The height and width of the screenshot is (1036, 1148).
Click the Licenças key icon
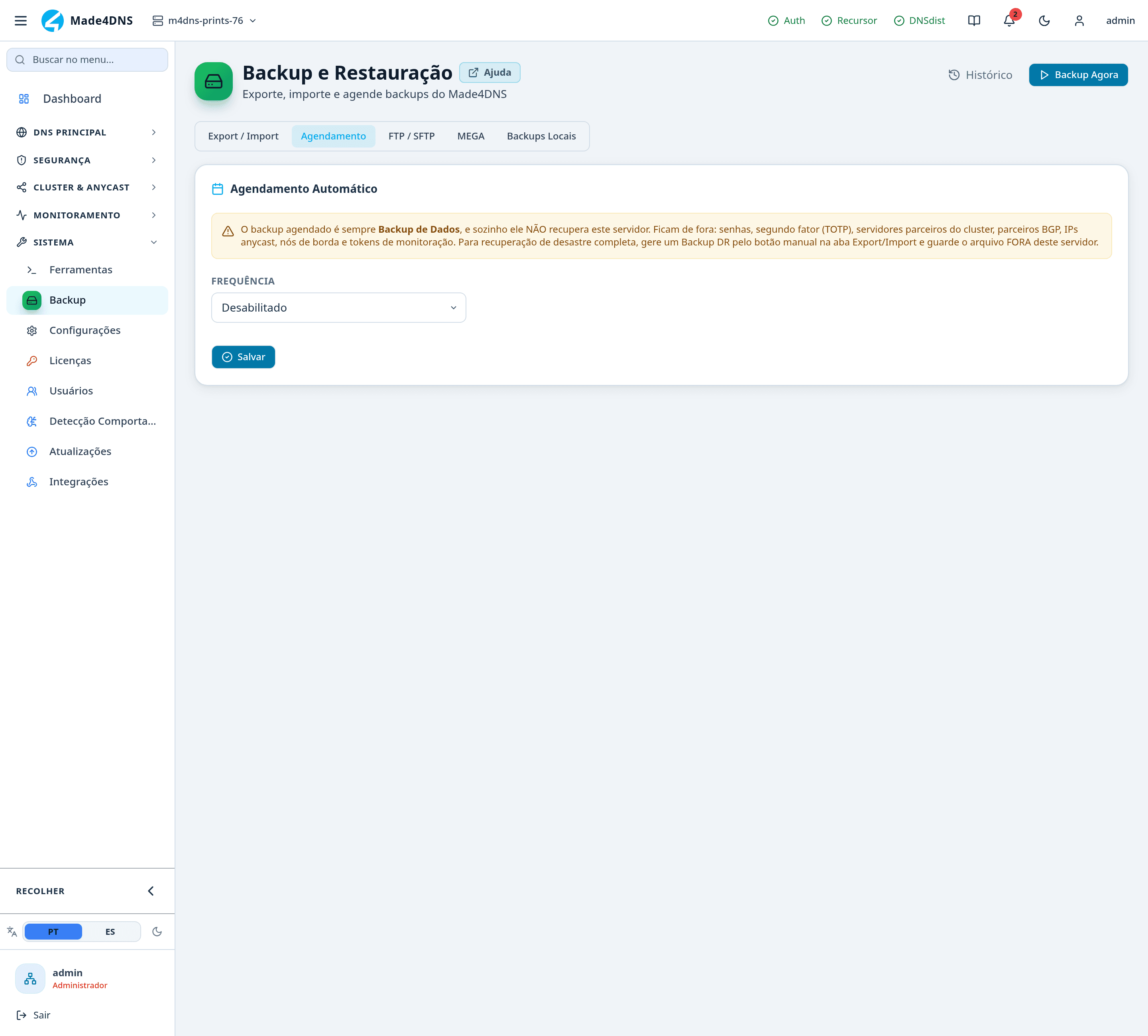point(32,360)
